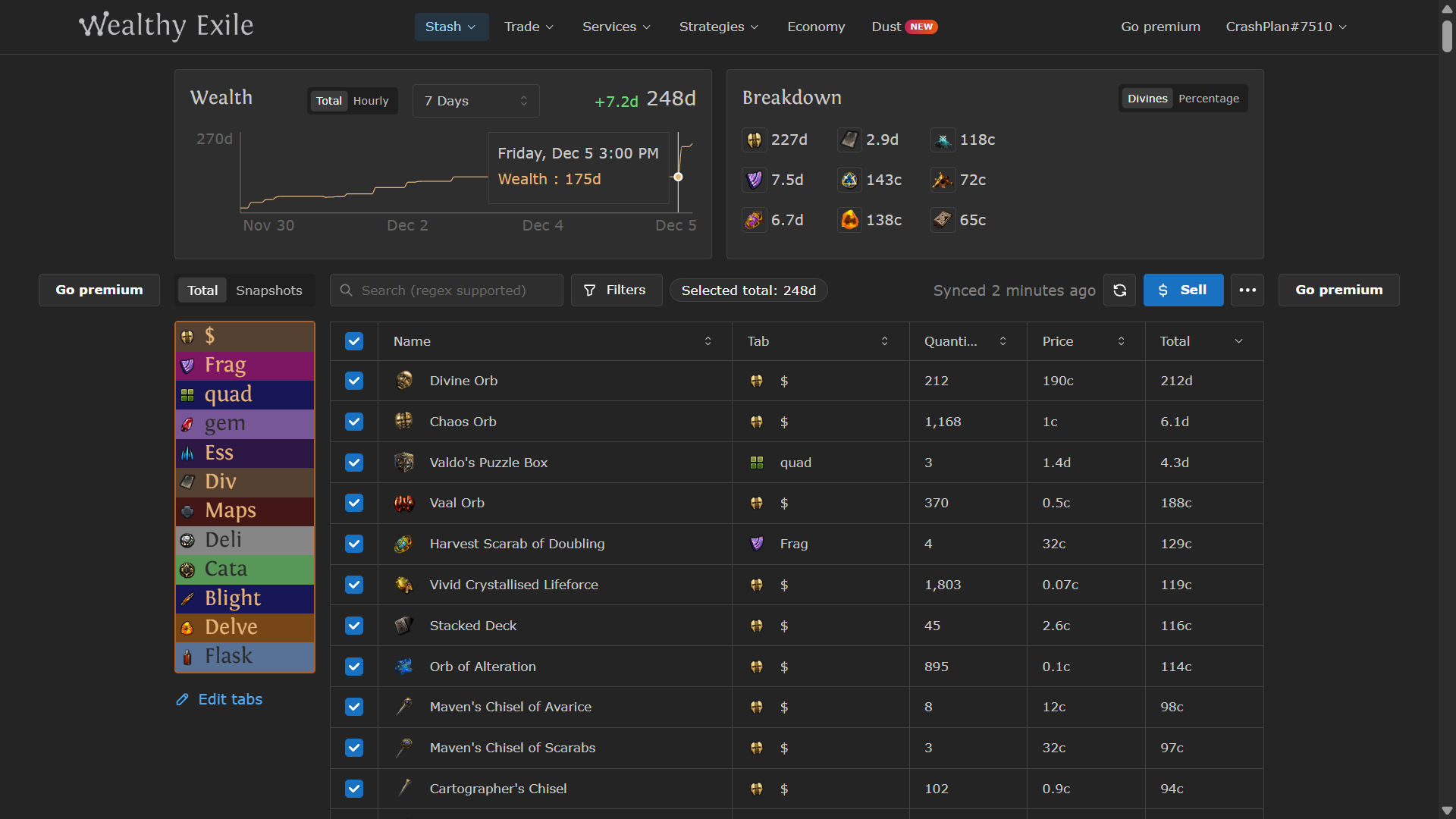
Task: Open the CrashPlan#7510 account menu
Action: (1286, 27)
